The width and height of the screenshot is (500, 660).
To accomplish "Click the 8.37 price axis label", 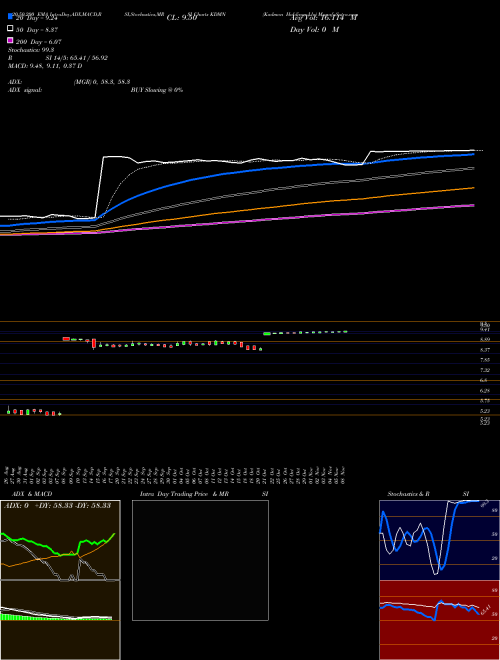I will point(485,350).
